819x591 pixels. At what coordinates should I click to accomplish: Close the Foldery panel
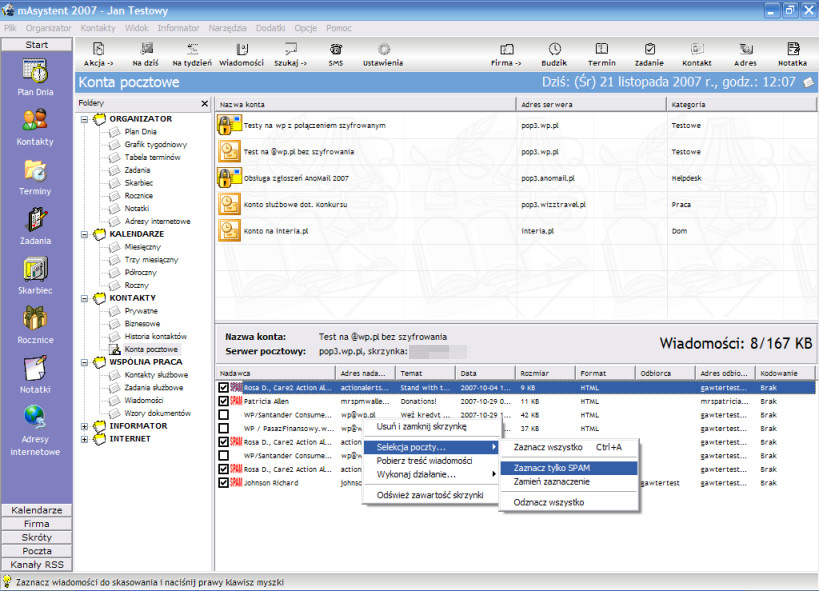pos(204,103)
